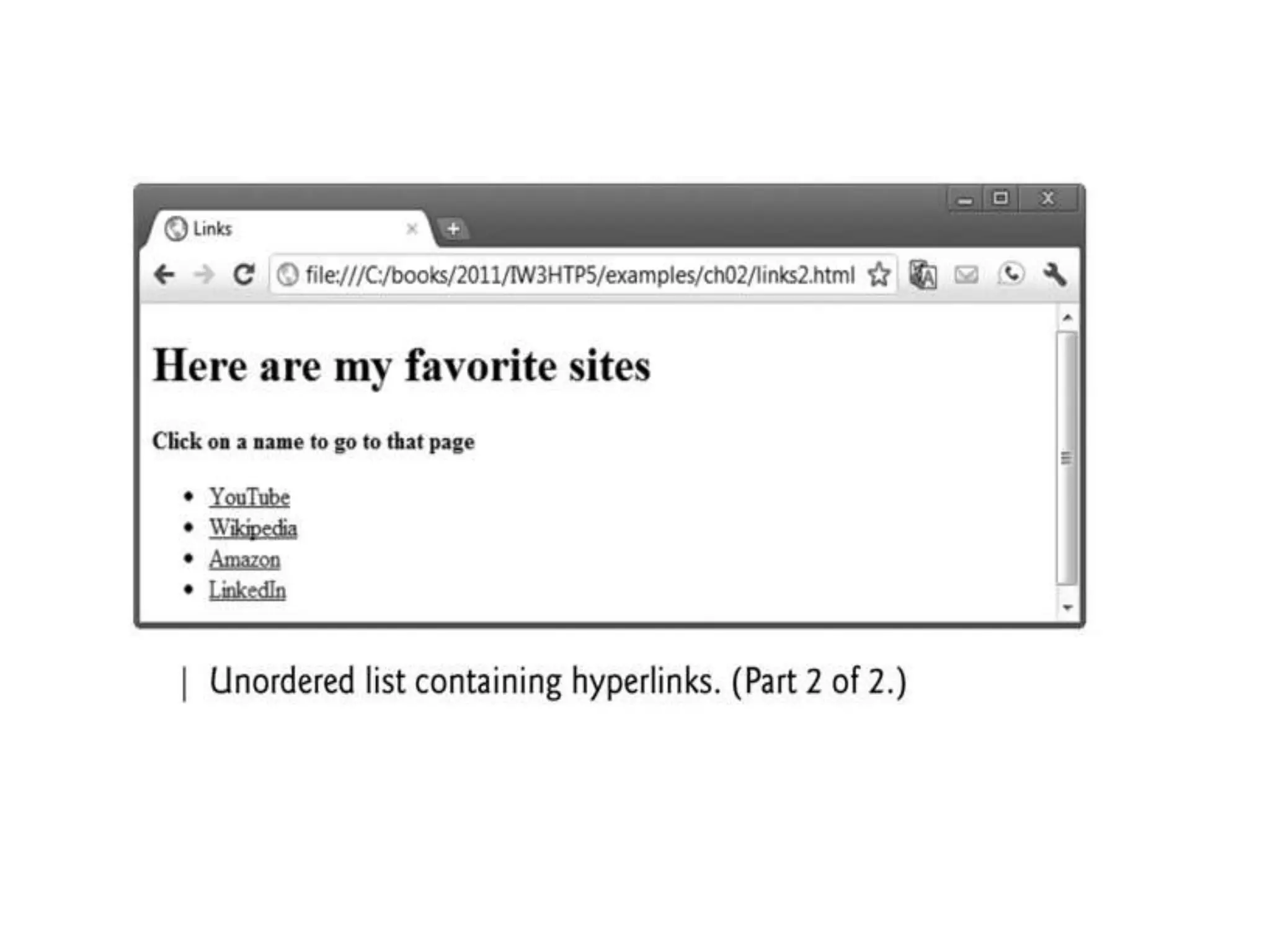The width and height of the screenshot is (1270, 952).
Task: Open the wrench settings menu
Action: click(1055, 275)
